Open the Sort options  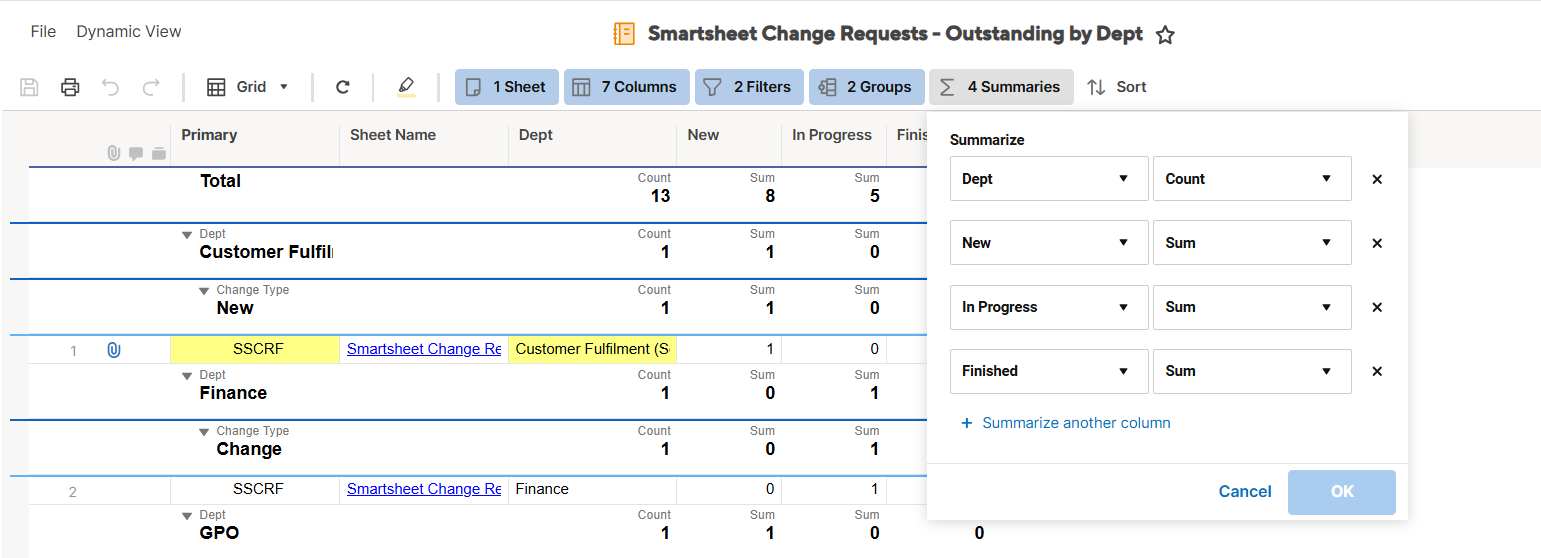[1117, 87]
